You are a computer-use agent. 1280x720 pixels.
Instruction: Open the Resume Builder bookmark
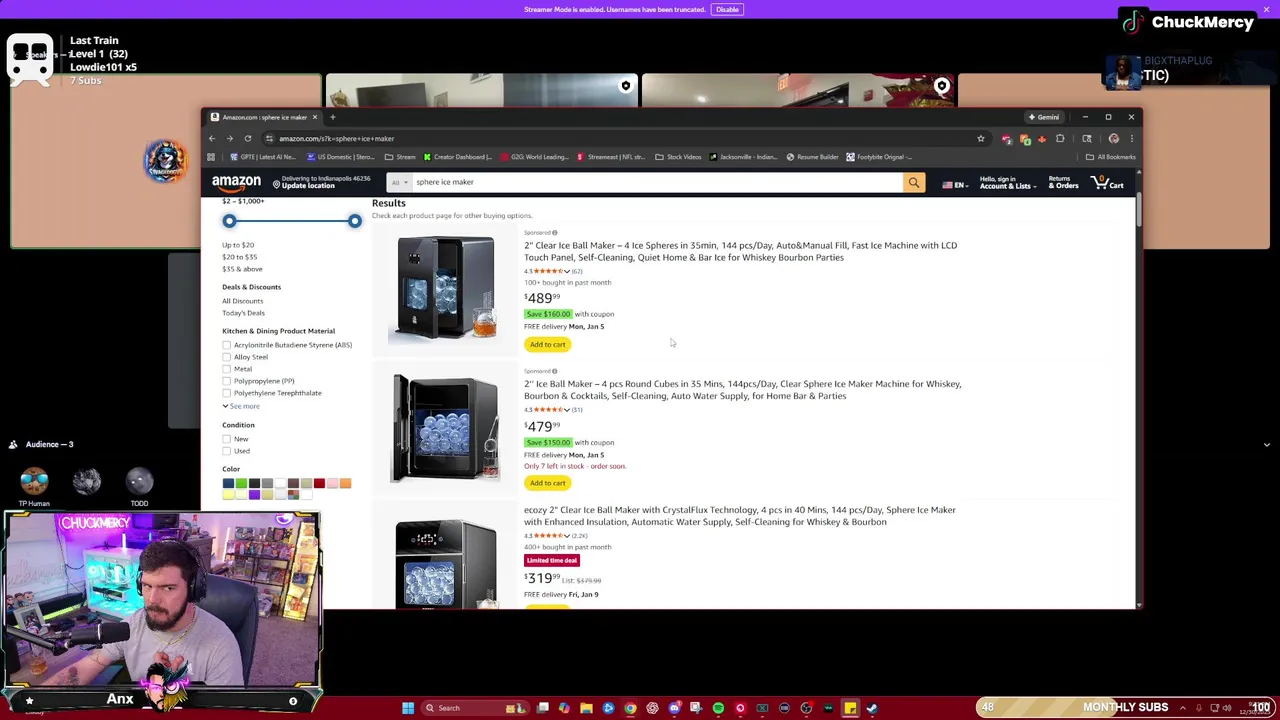point(812,157)
